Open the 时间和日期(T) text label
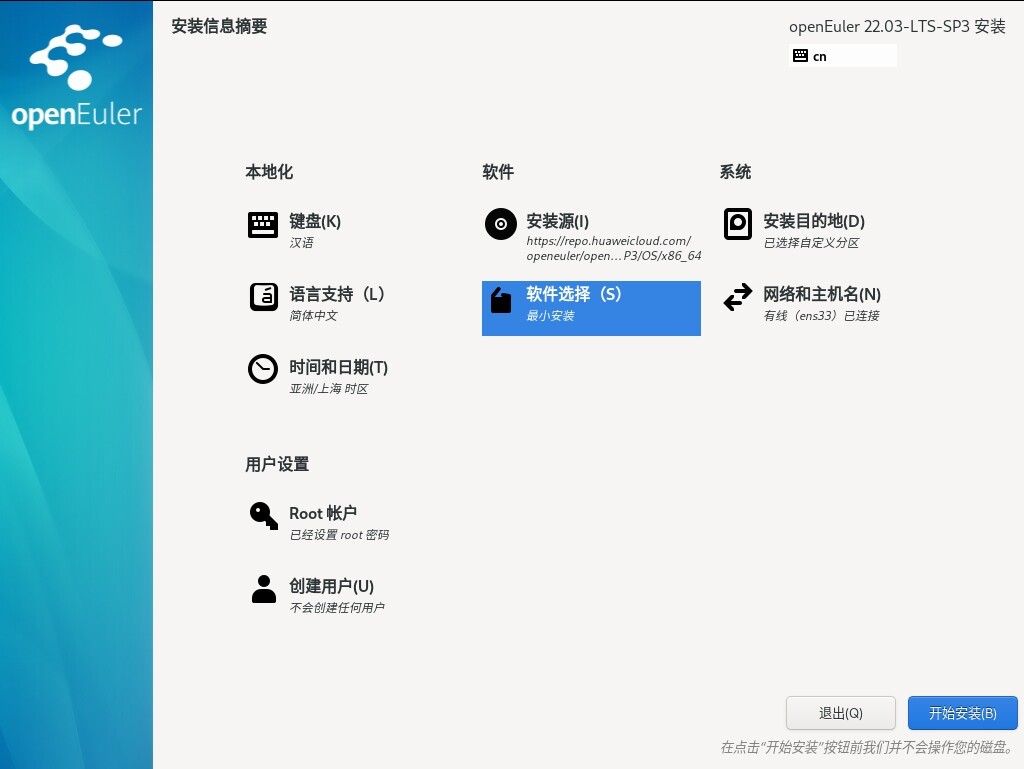 click(x=338, y=367)
